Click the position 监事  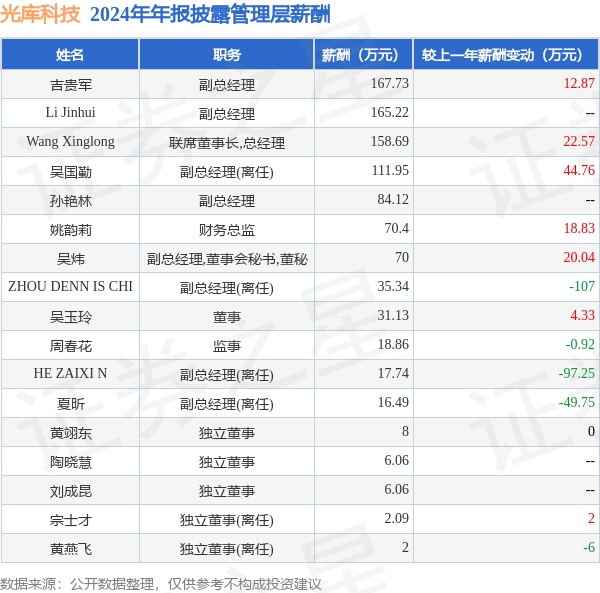tap(227, 346)
